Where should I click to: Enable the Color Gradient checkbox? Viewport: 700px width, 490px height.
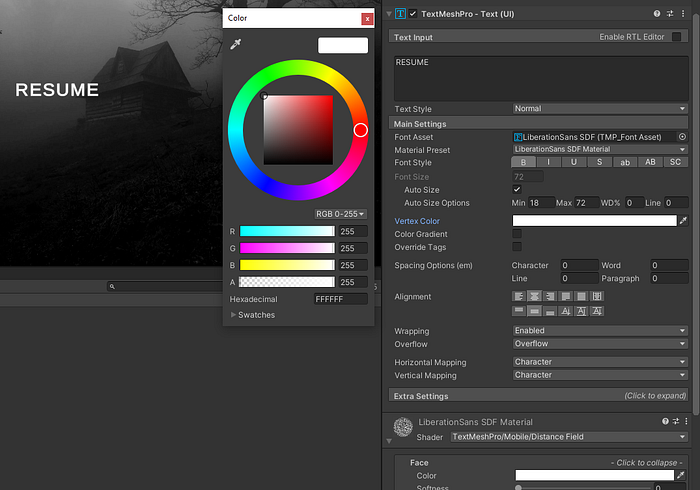coord(517,233)
